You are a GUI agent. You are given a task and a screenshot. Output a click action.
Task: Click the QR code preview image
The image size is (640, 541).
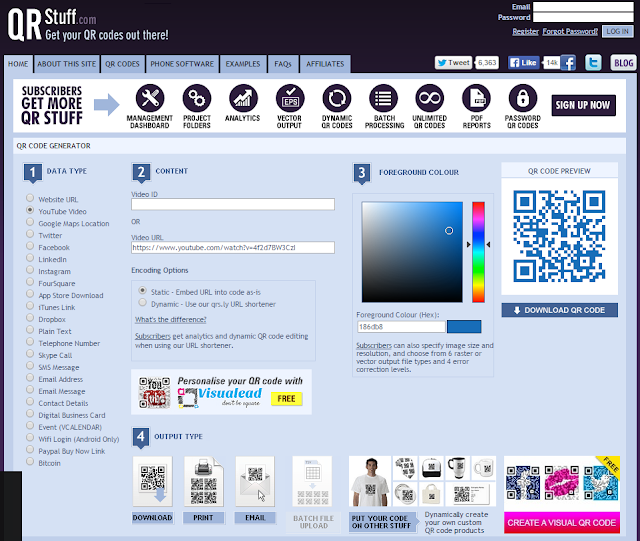coord(559,236)
